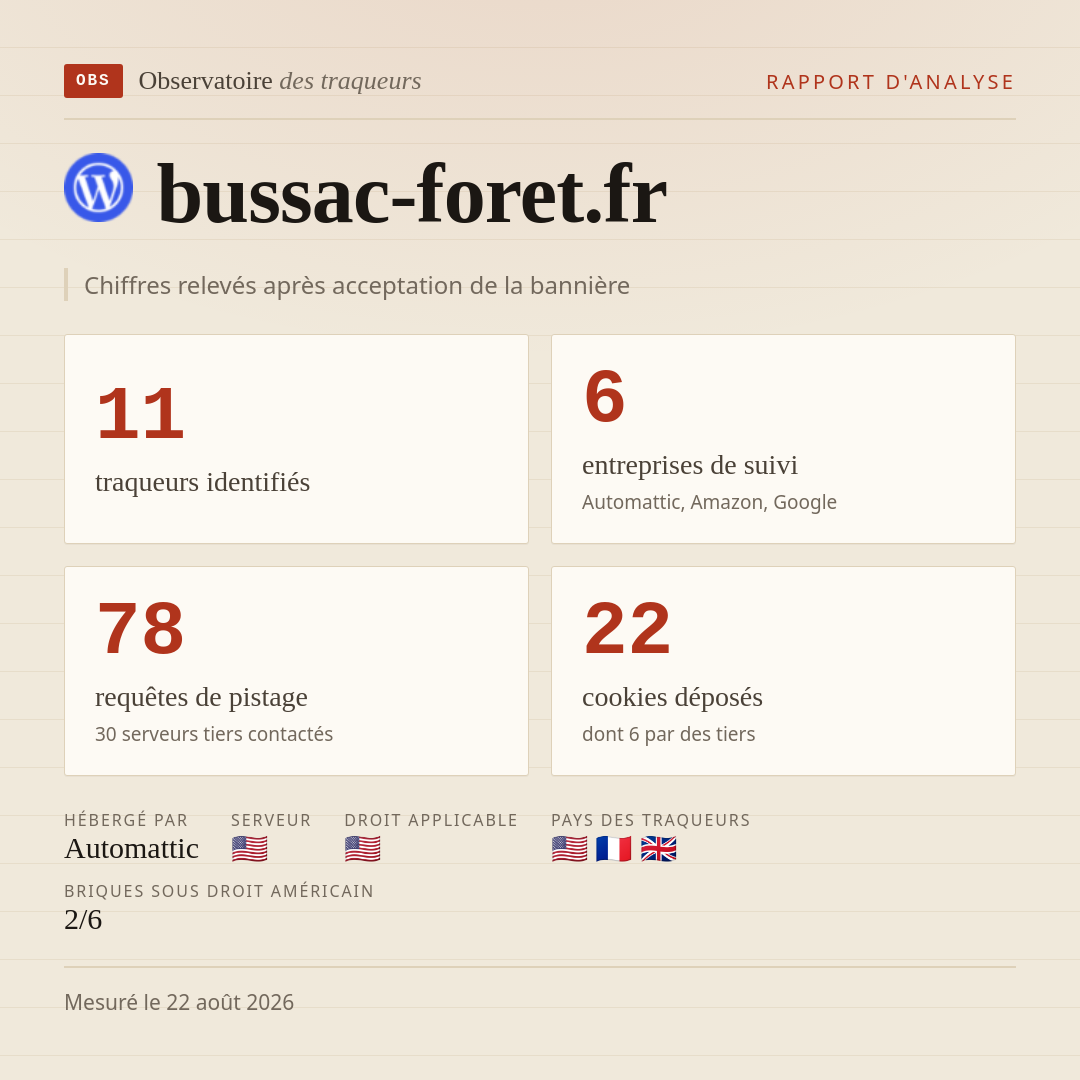
Task: Click the OBS logo badge
Action: [94, 81]
